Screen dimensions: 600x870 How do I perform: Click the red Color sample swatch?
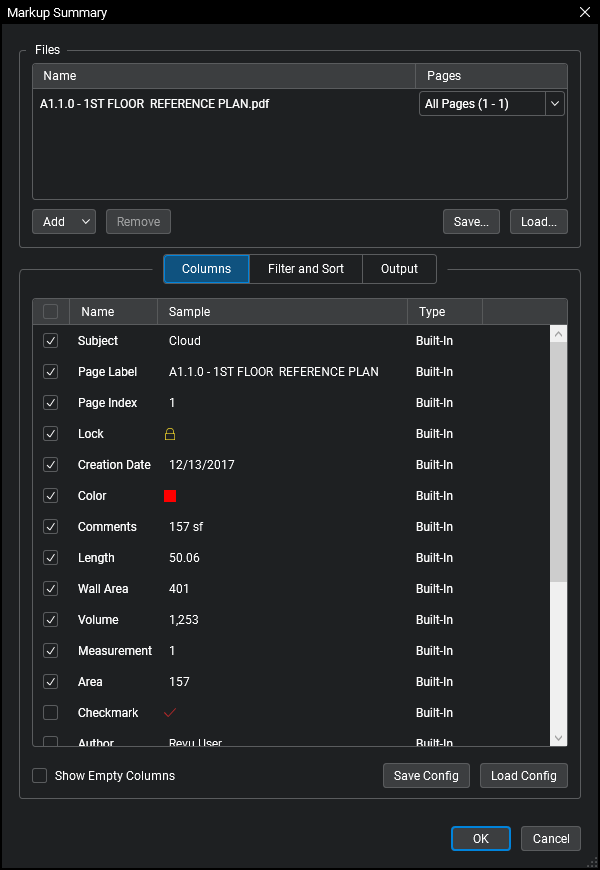(x=170, y=496)
